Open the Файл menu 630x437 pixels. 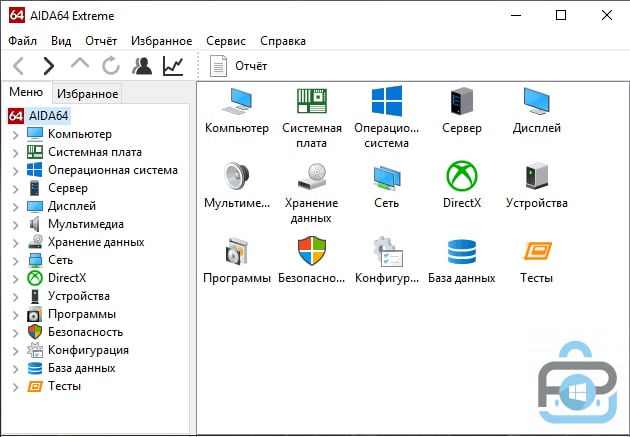pos(22,41)
